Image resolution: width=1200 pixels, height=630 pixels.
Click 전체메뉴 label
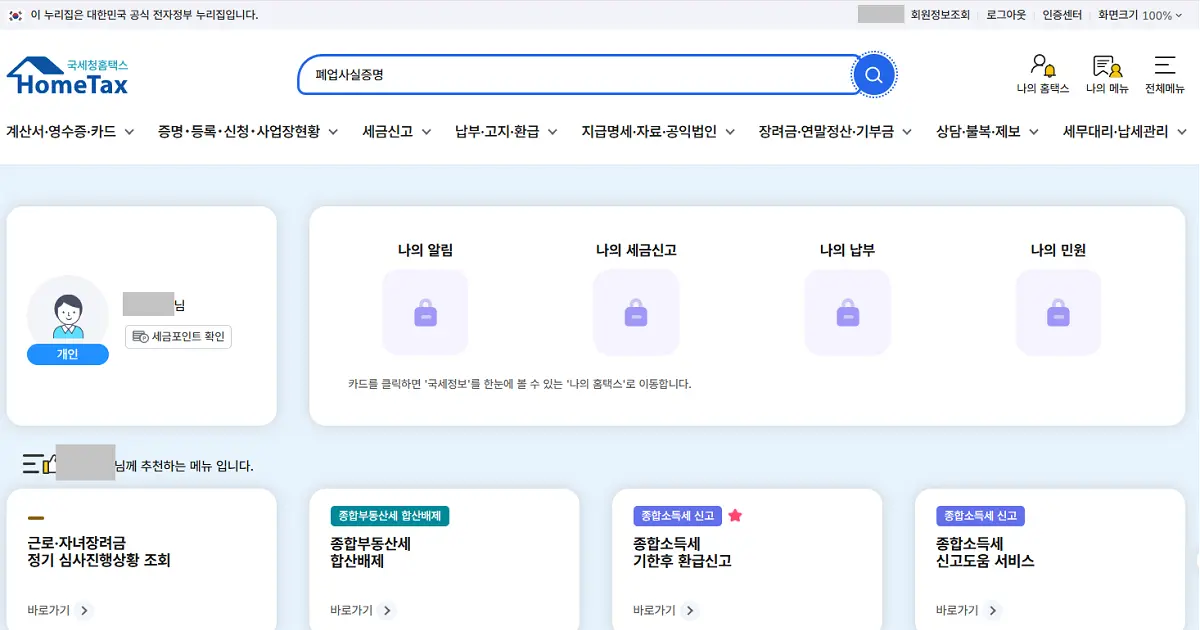click(1164, 89)
